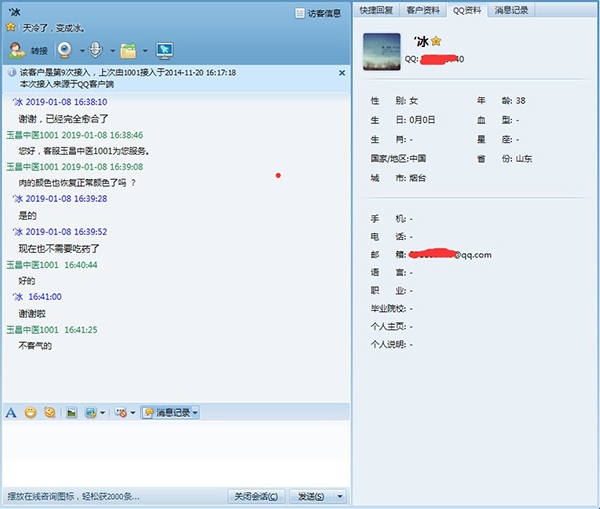
Task: Open 访客信息 visitor info
Action: coord(319,13)
